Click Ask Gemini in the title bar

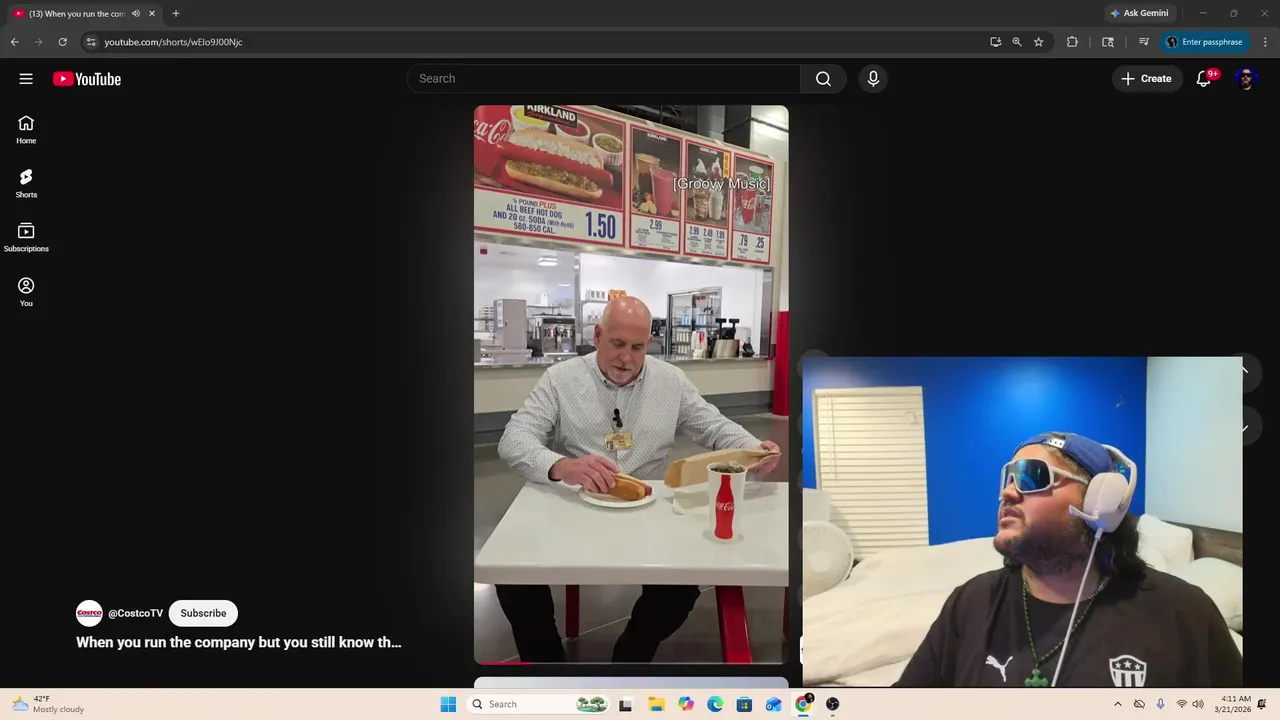click(1139, 13)
